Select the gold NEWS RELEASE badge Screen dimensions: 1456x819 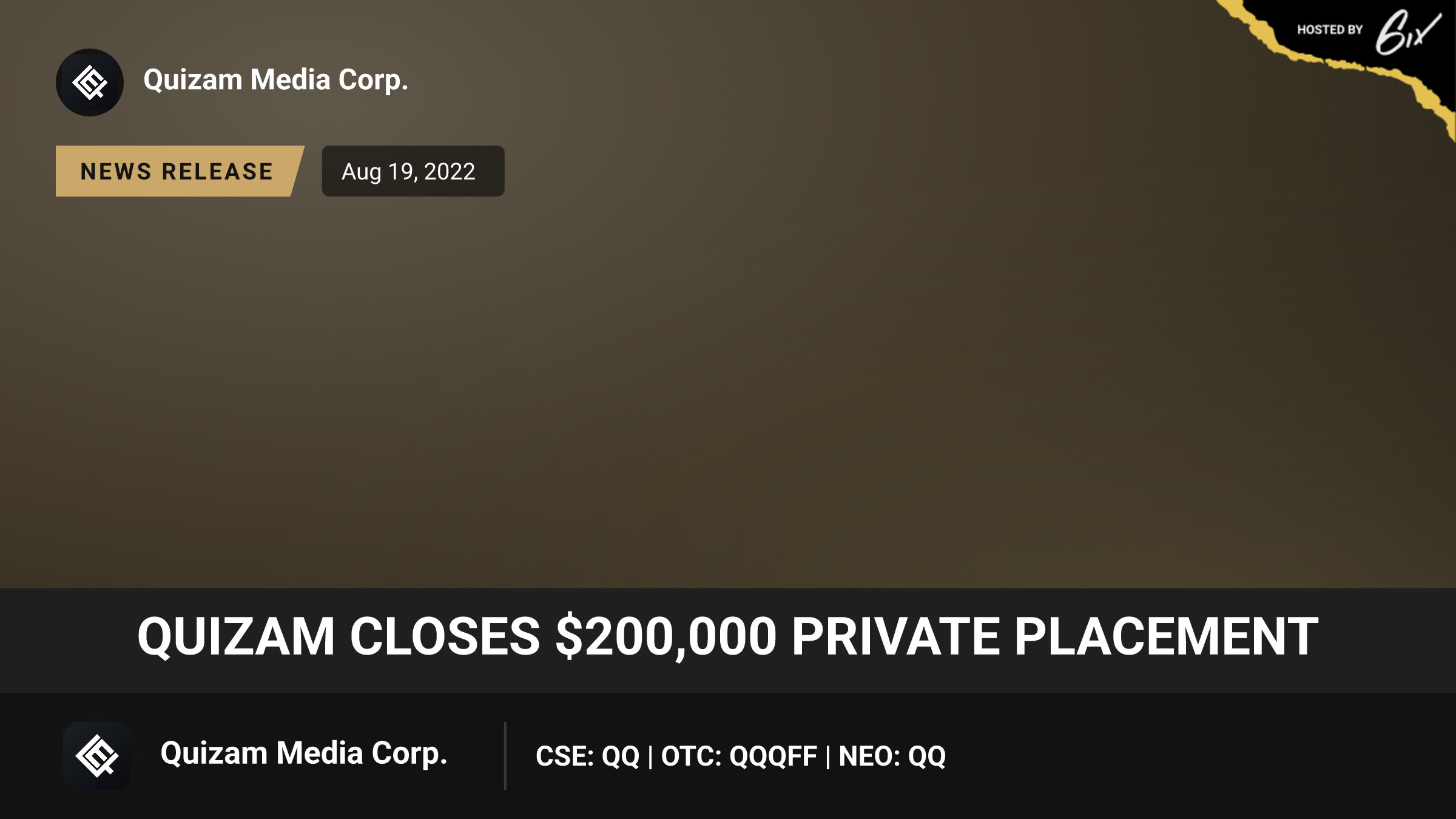pyautogui.click(x=180, y=171)
